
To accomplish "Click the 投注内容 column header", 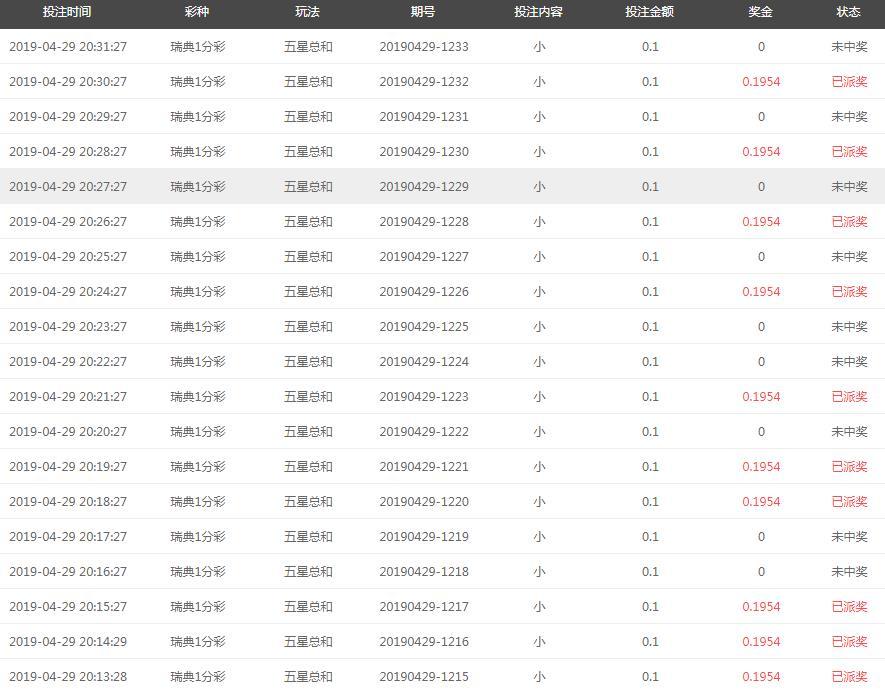I will pos(538,12).
